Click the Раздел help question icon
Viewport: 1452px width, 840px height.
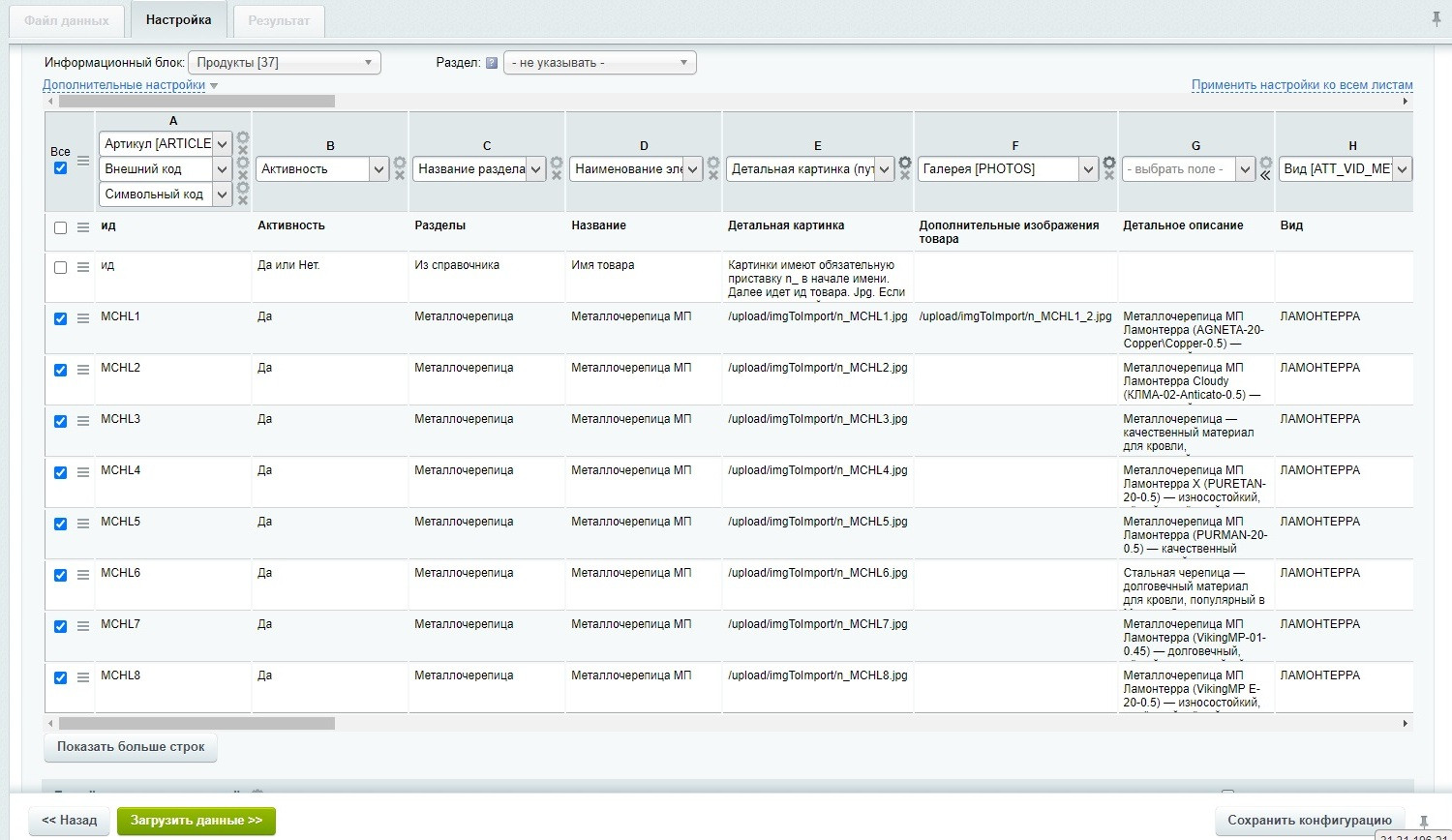492,63
